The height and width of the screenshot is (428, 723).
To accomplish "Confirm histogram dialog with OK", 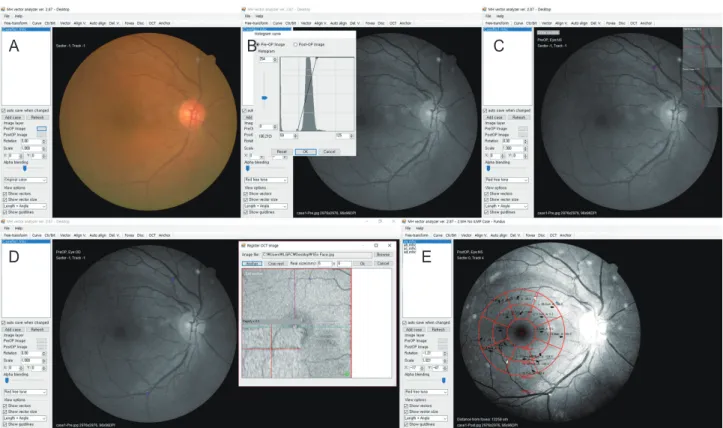I will tap(305, 152).
